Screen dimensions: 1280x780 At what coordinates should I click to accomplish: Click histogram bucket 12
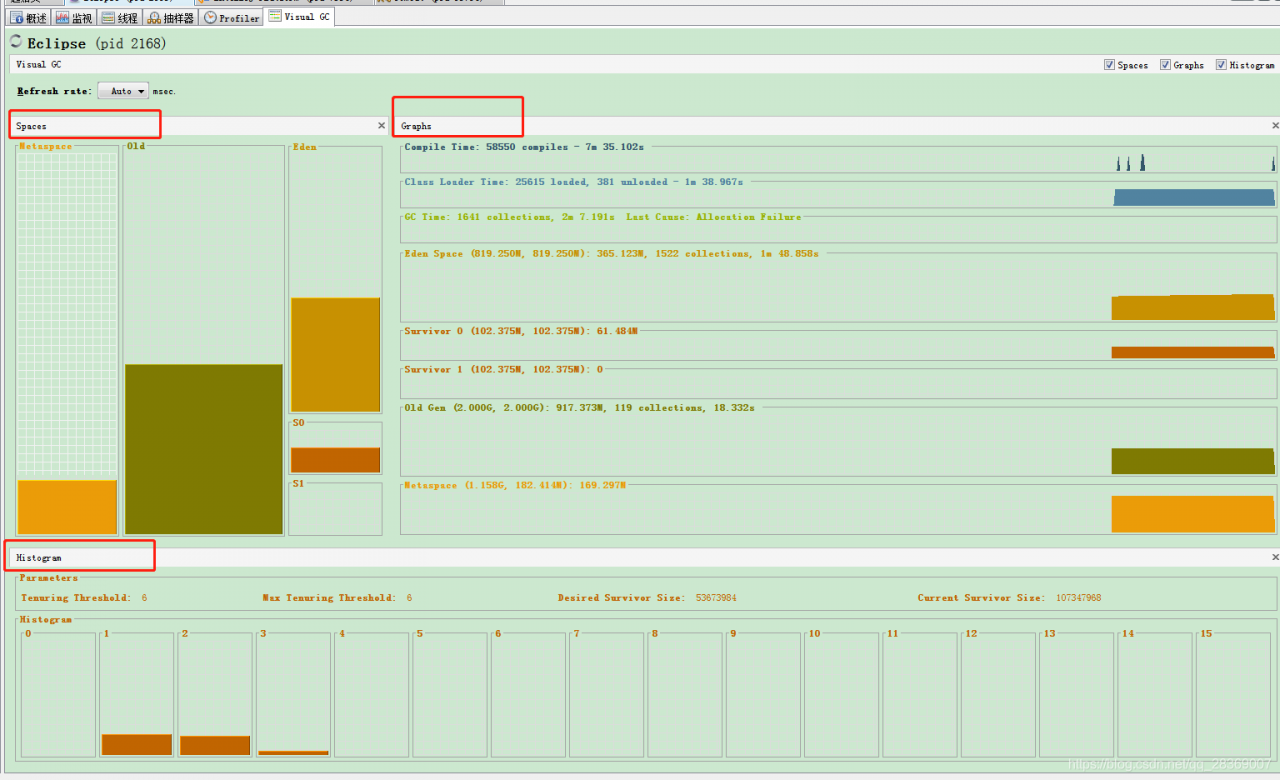tap(998, 694)
